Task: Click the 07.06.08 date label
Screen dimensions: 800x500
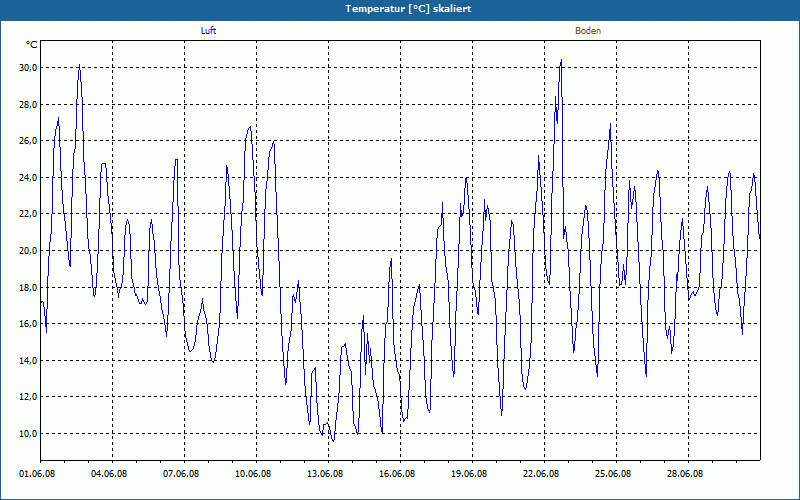Action: click(x=181, y=474)
